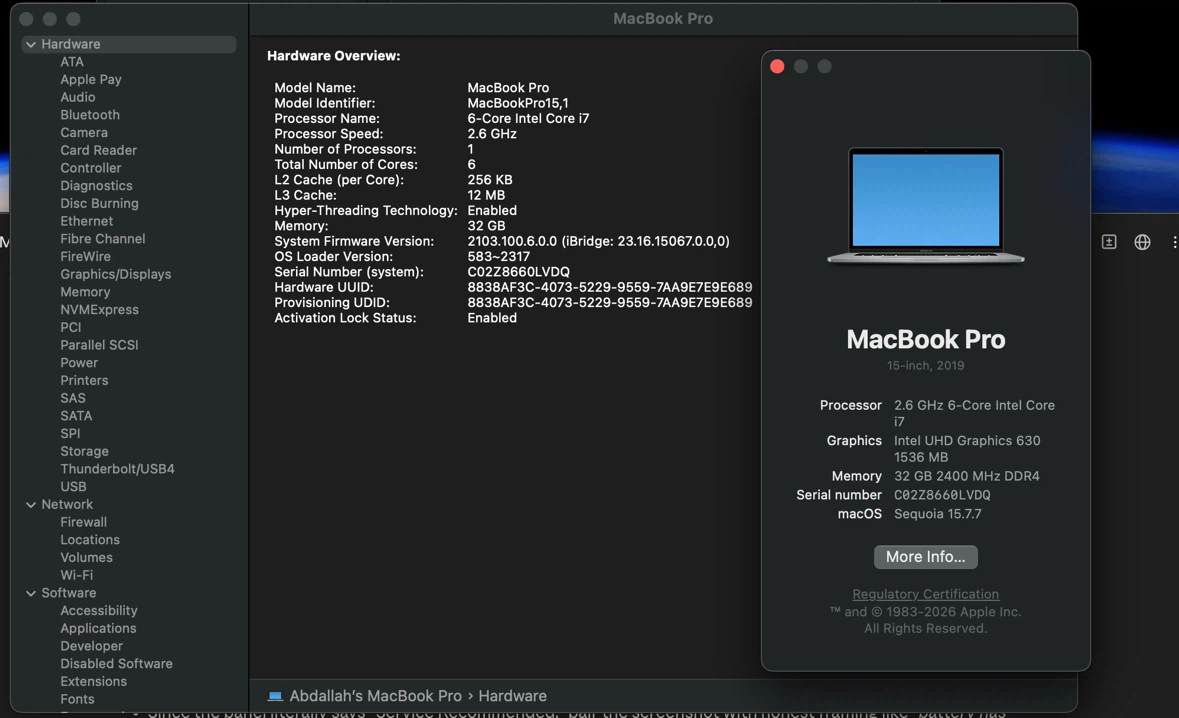Select USB in the sidebar
This screenshot has width=1179, height=718.
click(73, 486)
